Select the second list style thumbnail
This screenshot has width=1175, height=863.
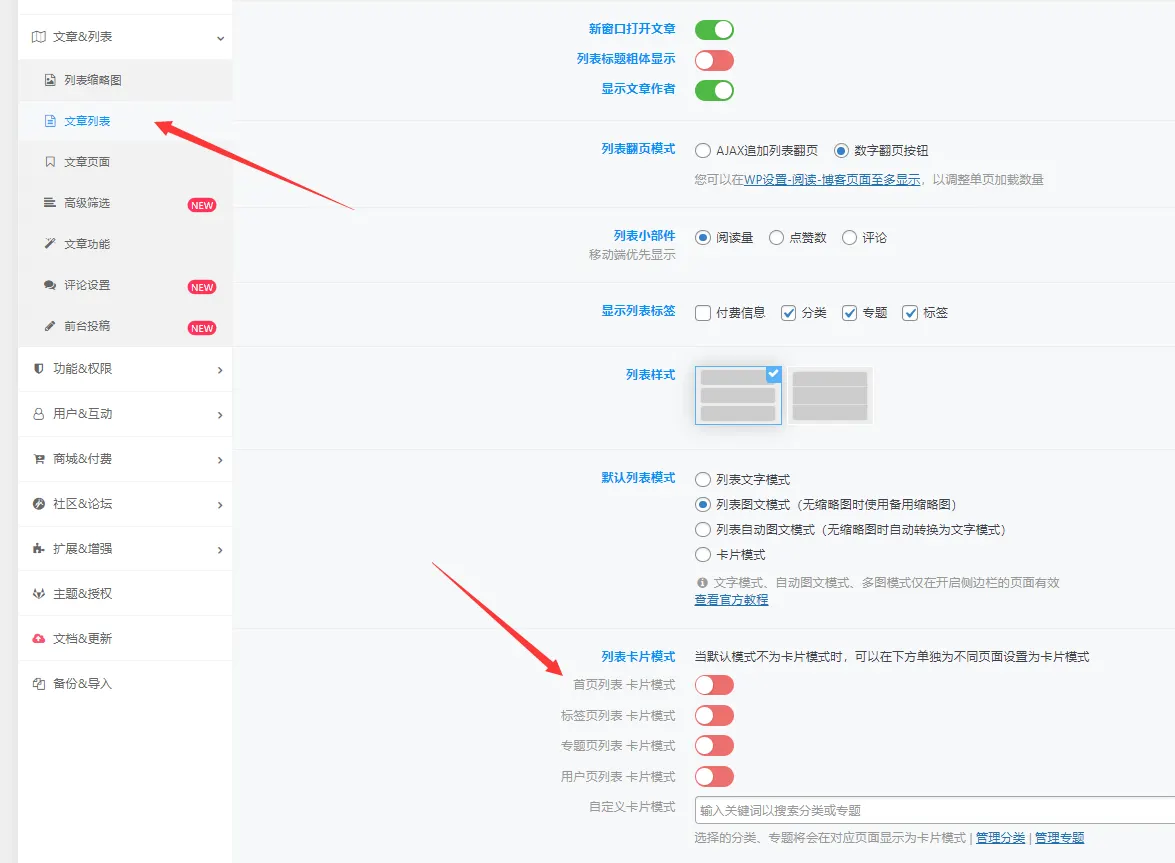pyautogui.click(x=830, y=396)
